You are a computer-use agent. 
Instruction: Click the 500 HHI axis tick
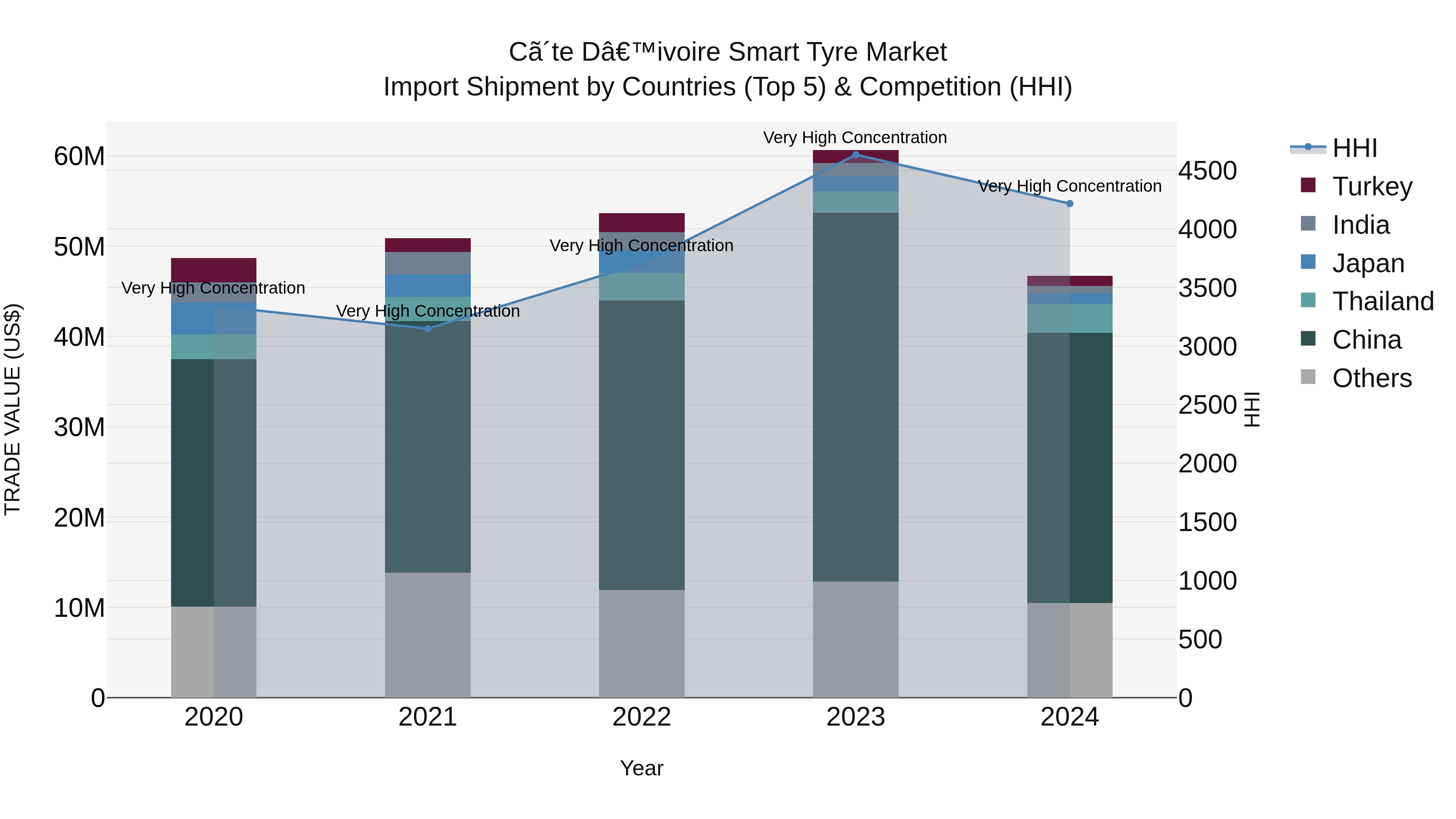click(x=1200, y=639)
